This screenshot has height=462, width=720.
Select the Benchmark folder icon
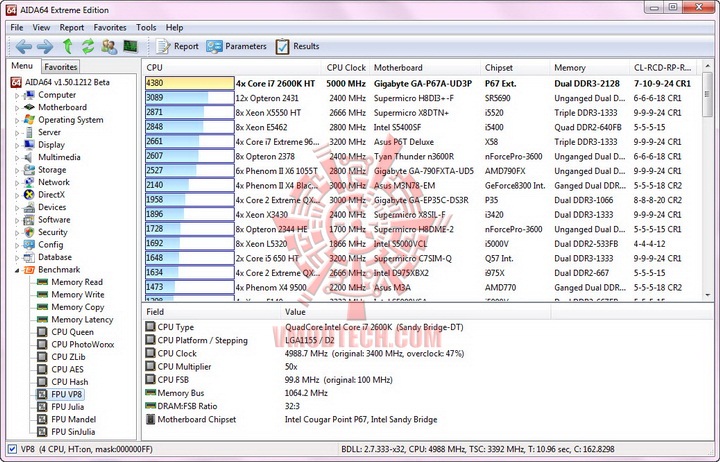tap(29, 270)
